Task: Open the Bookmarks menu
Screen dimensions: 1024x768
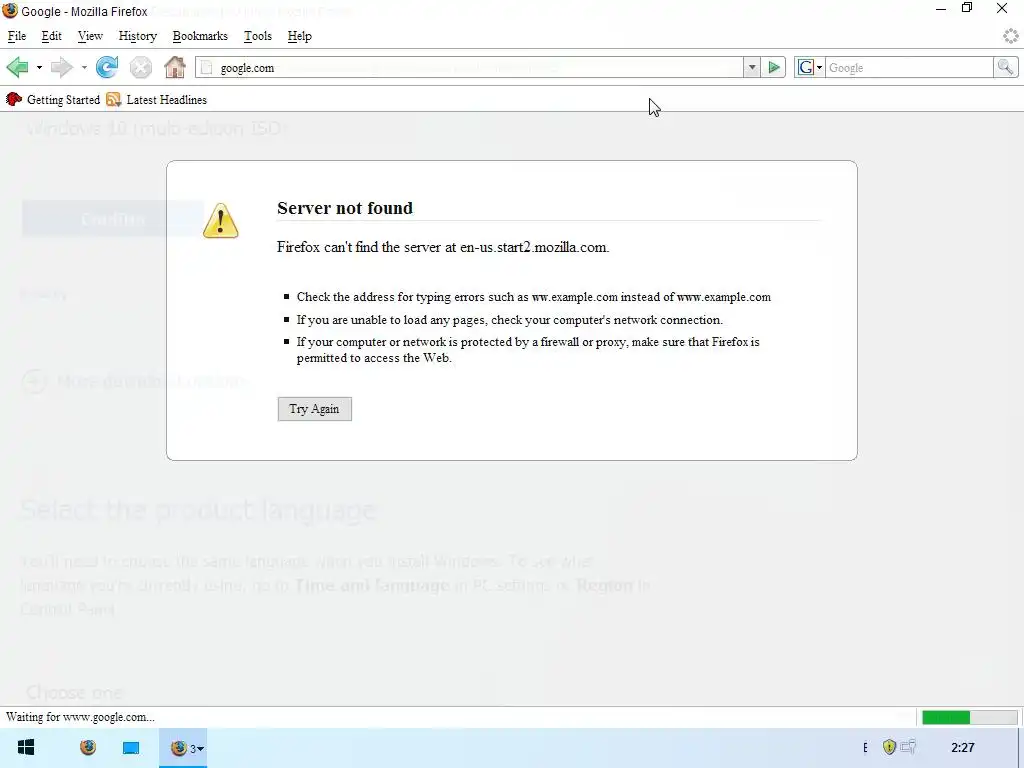Action: point(200,36)
